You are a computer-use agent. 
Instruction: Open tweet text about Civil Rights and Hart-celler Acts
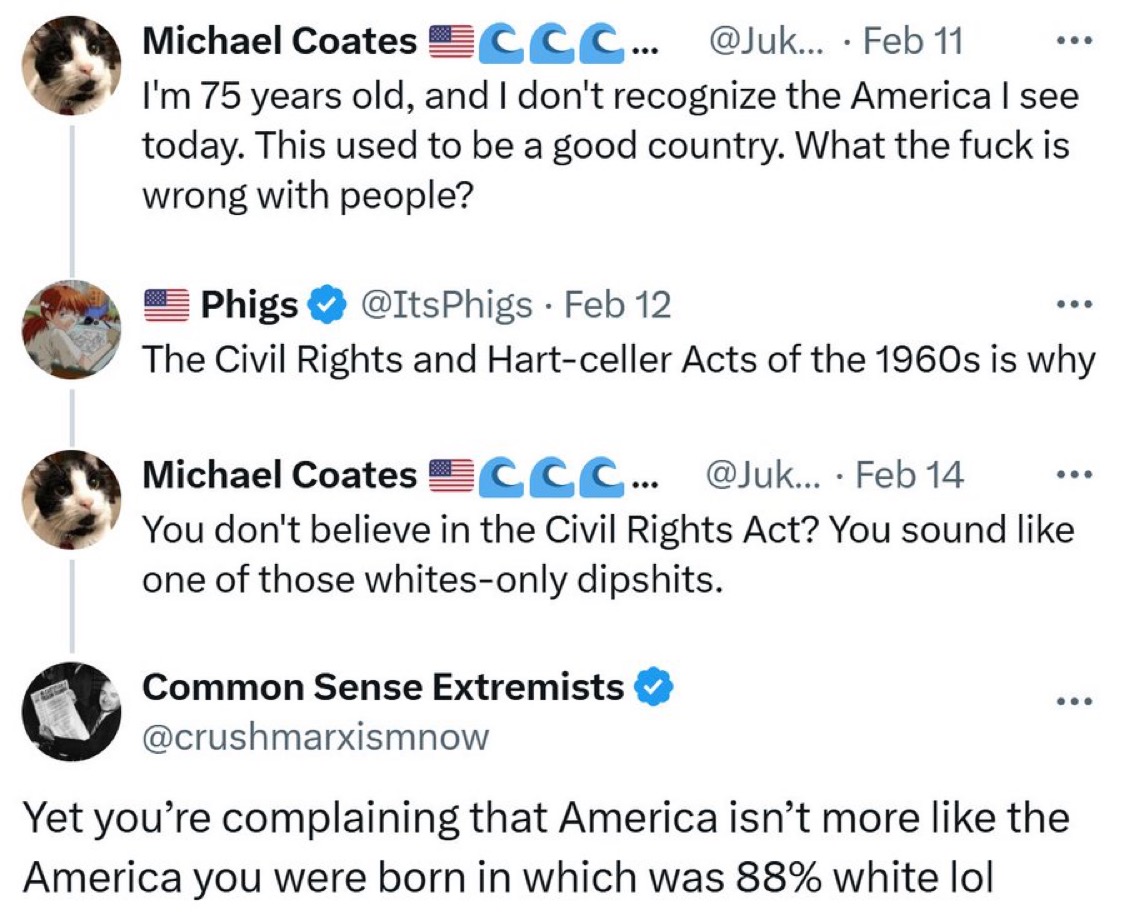(618, 359)
